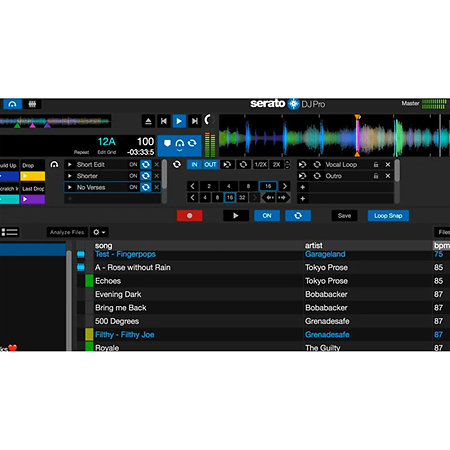Click the 100 BPM value
This screenshot has width=450, height=450.
point(145,142)
